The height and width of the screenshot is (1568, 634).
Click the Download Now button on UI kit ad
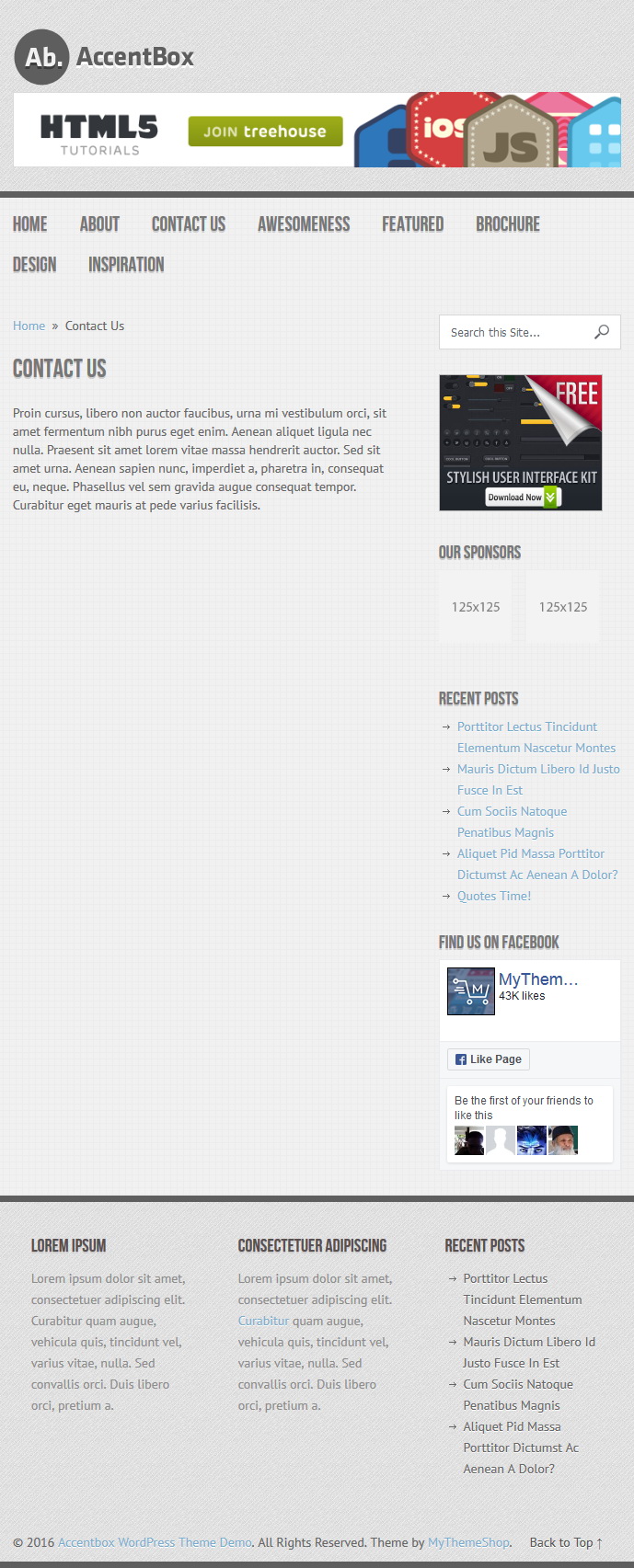(523, 498)
